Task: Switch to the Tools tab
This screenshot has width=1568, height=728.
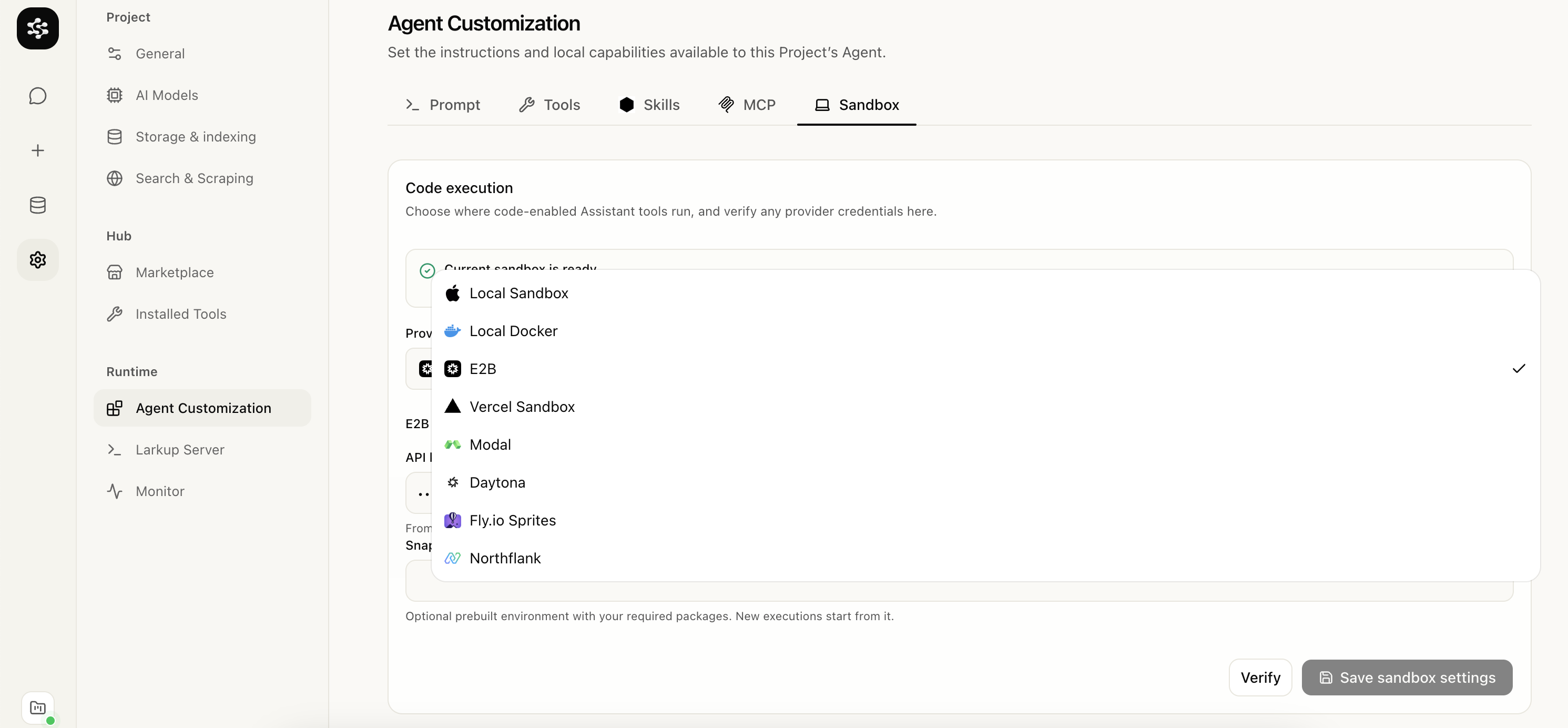Action: tap(549, 105)
